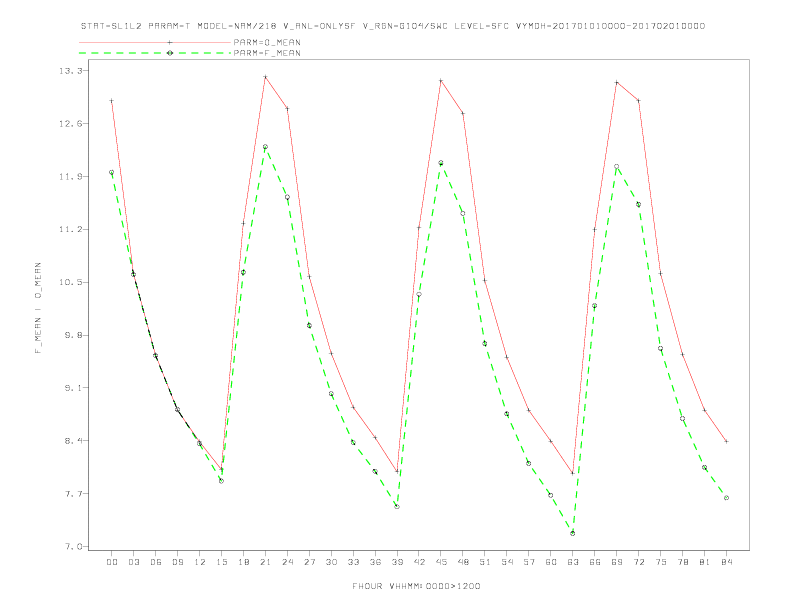The image size is (792, 612).
Task: Click the vertical axis title F_MEAN | O_MEAN
Action: coord(38,308)
